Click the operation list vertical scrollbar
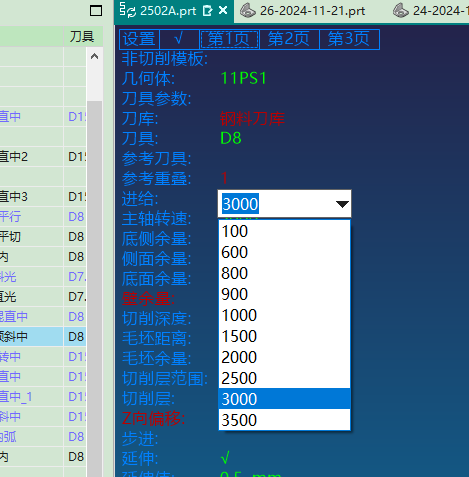The height and width of the screenshot is (477, 469). click(94, 287)
